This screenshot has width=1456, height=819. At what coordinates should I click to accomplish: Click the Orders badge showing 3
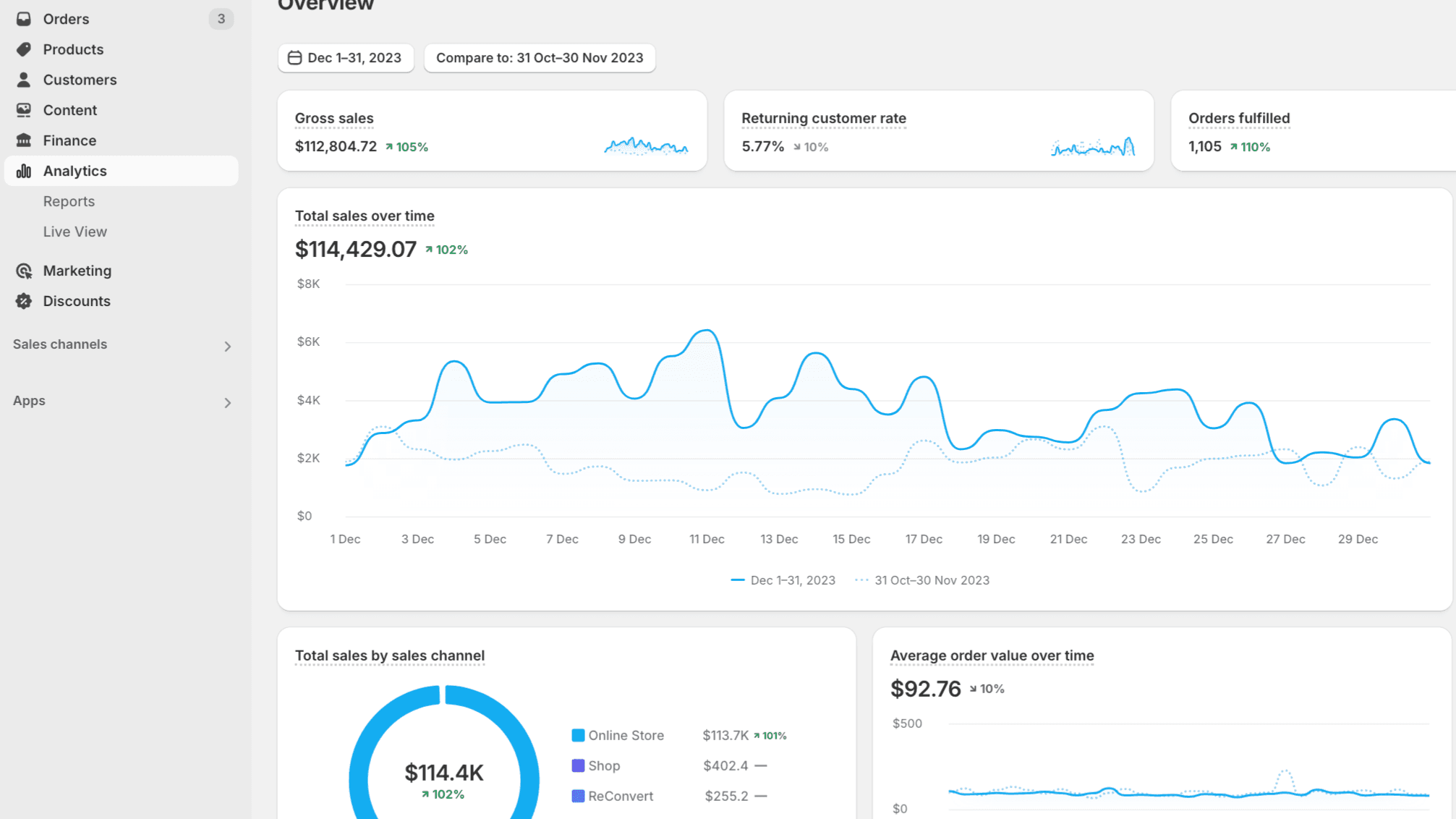[x=221, y=19]
